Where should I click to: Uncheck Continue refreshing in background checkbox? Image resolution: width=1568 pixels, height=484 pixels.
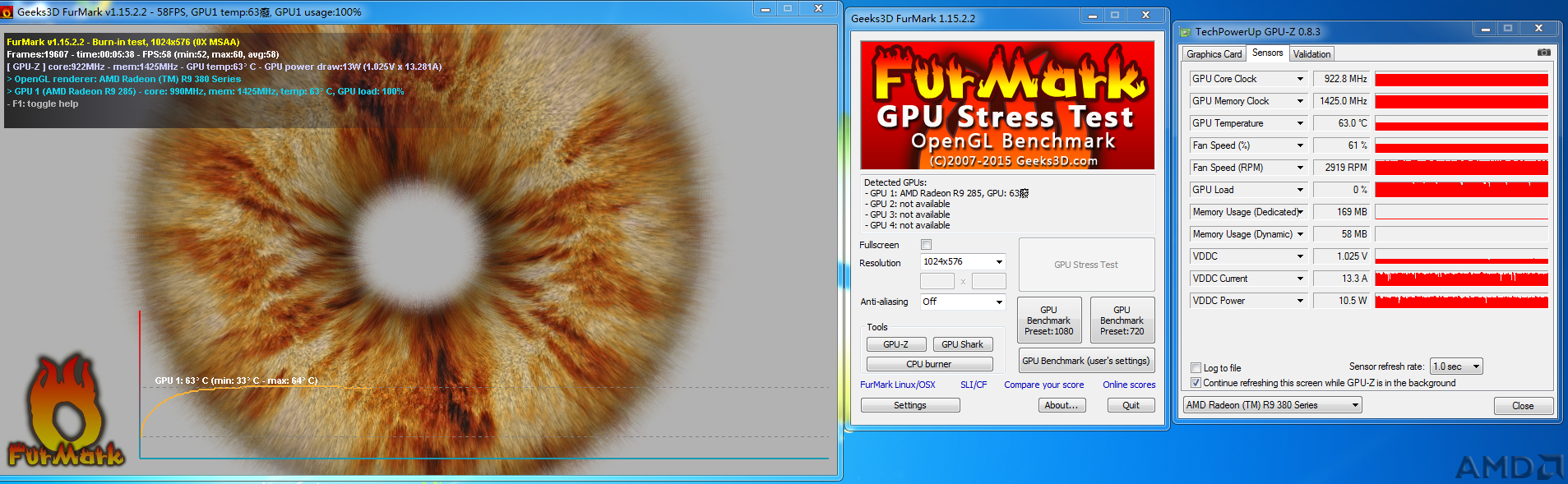1196,383
